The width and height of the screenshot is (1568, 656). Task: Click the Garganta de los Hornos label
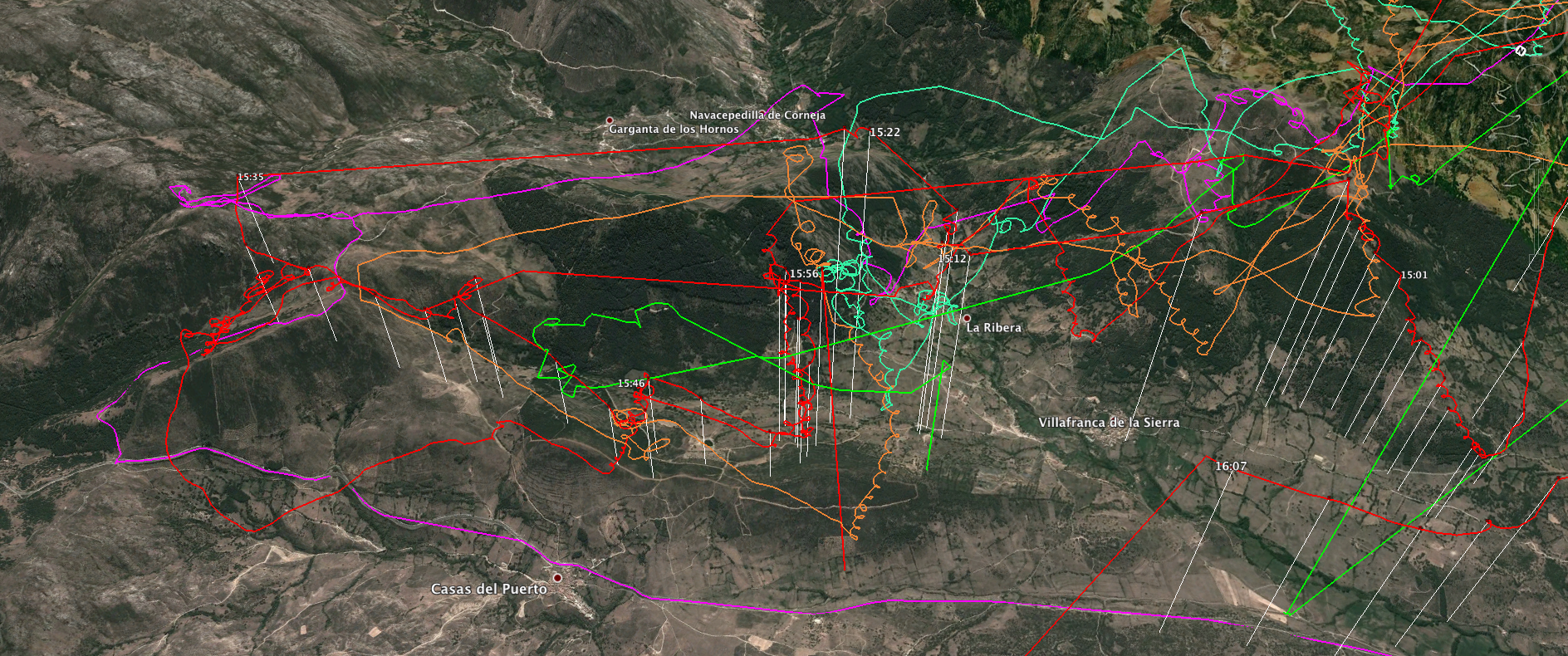pyautogui.click(x=674, y=130)
